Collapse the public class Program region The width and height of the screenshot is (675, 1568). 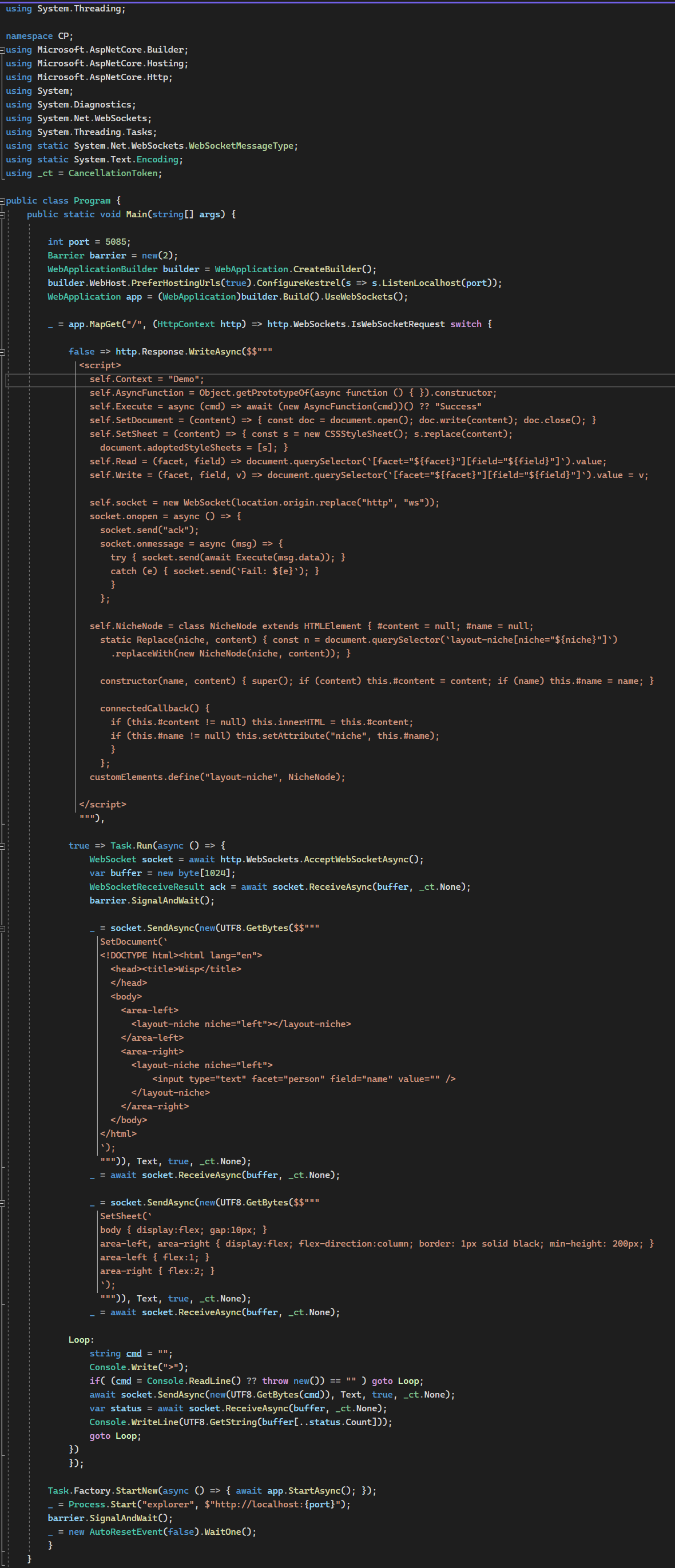pyautogui.click(x=2, y=201)
